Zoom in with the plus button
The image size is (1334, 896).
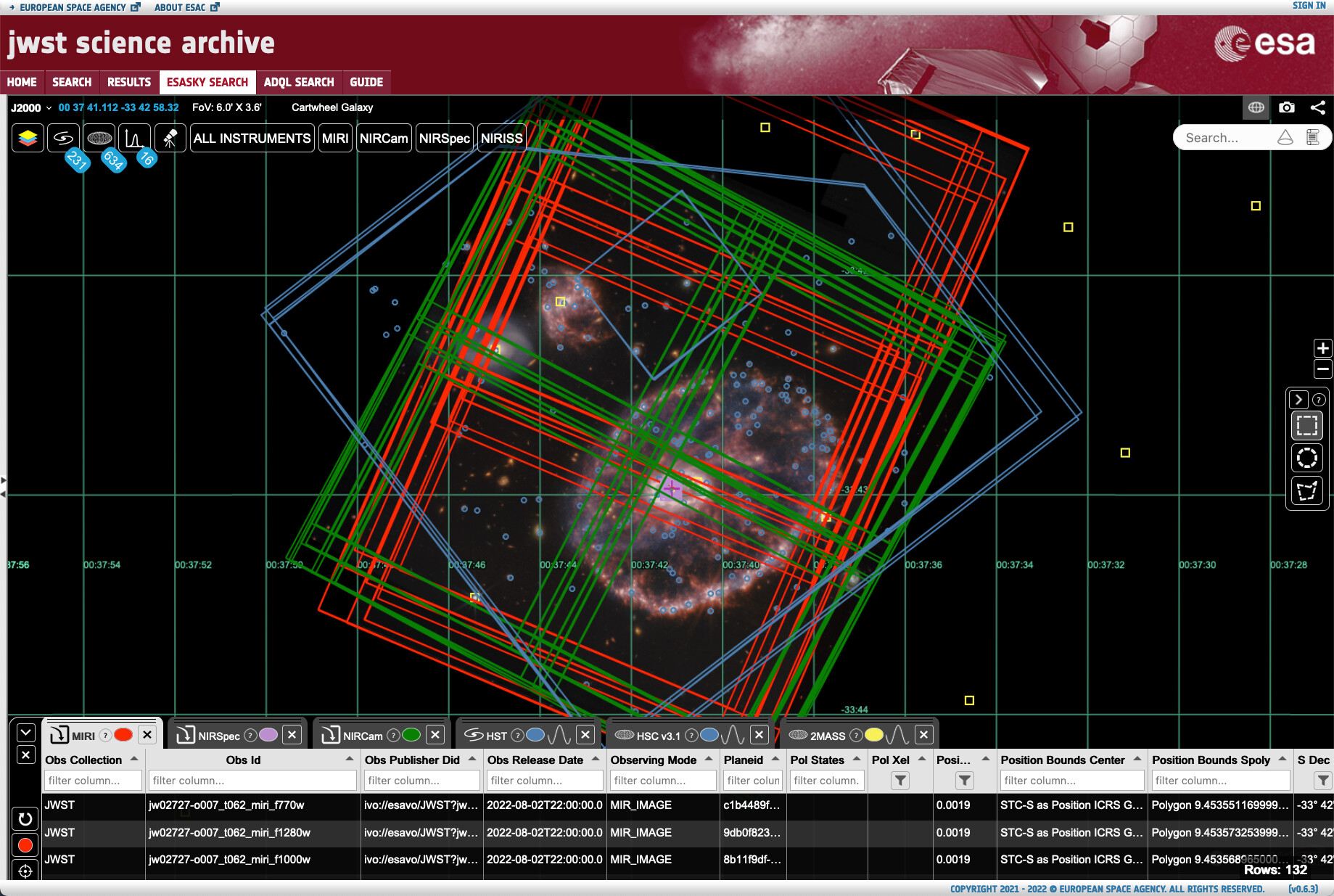(x=1322, y=348)
